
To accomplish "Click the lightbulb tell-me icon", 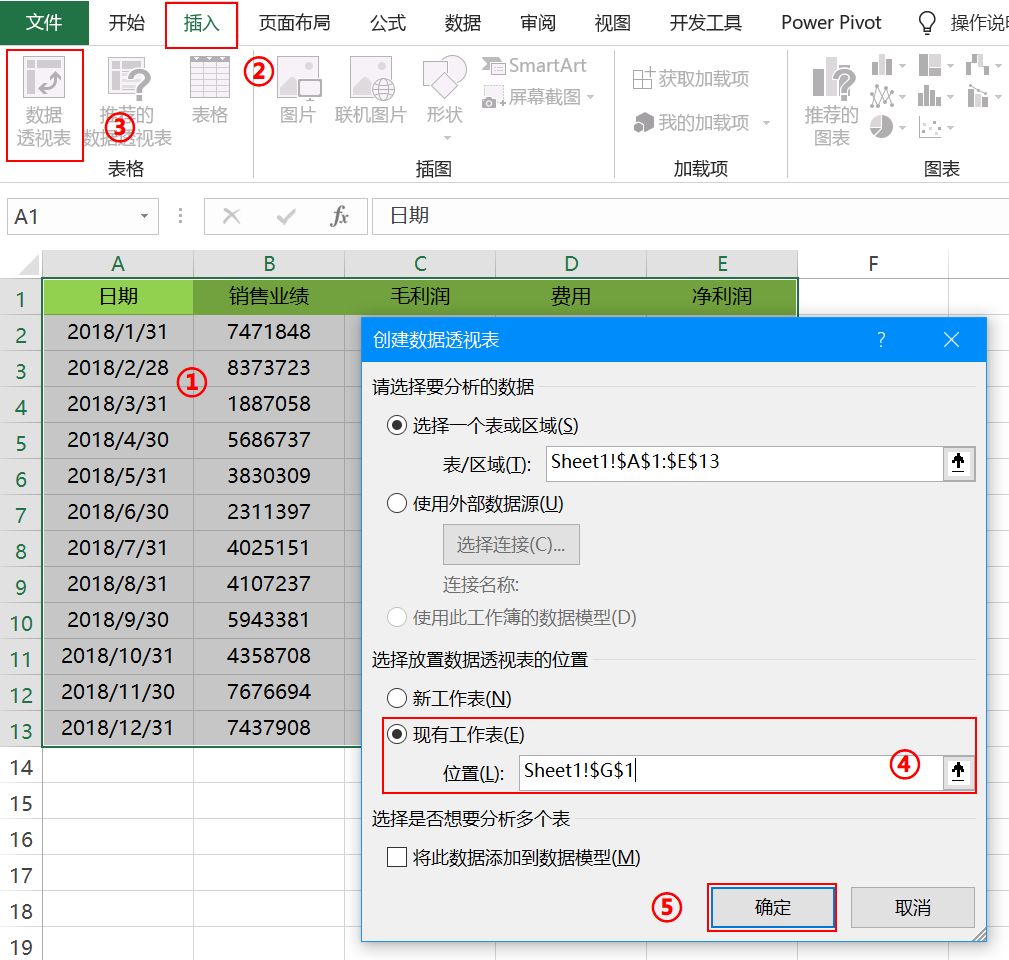I will (x=926, y=23).
